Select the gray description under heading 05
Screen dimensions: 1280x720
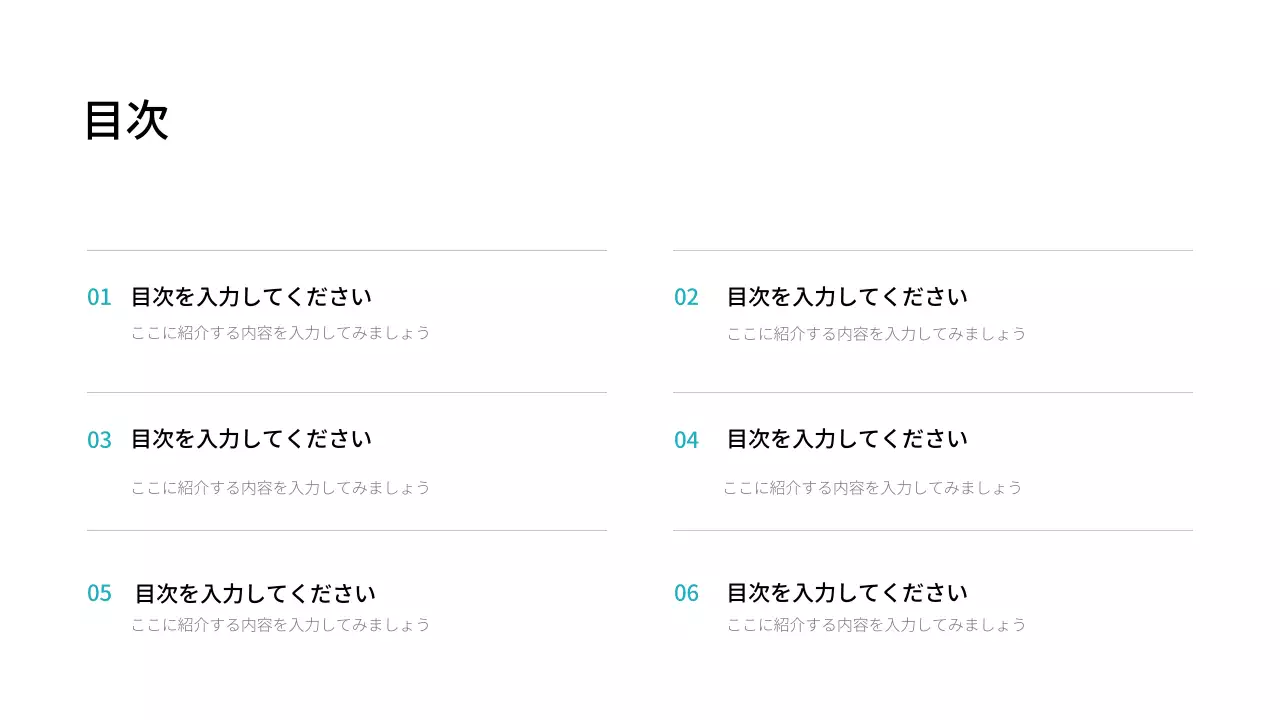click(x=280, y=625)
